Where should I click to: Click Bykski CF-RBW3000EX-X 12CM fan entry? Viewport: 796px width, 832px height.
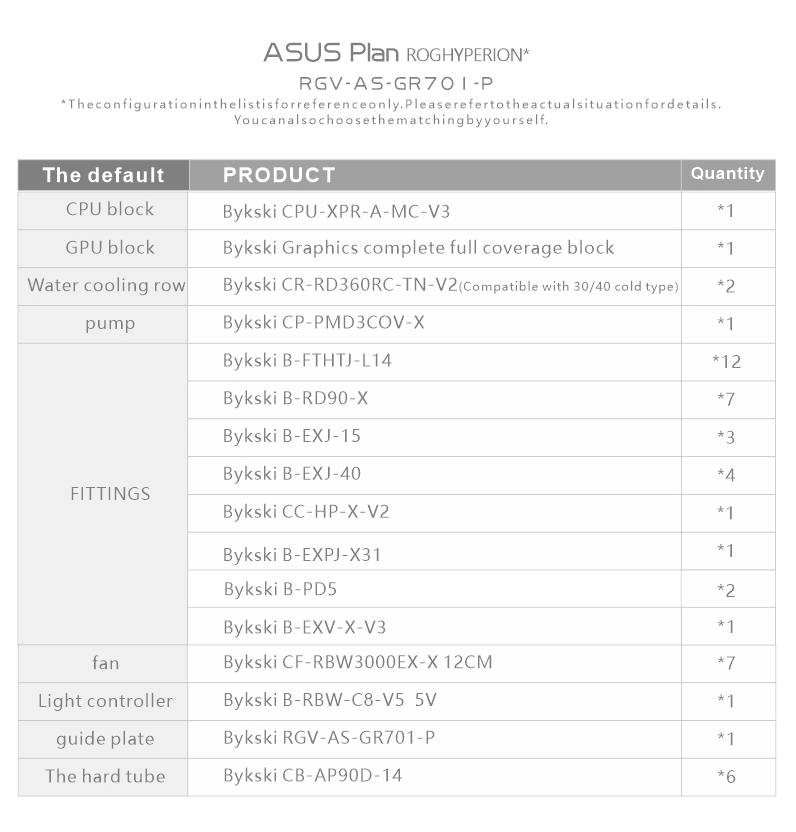coord(358,662)
